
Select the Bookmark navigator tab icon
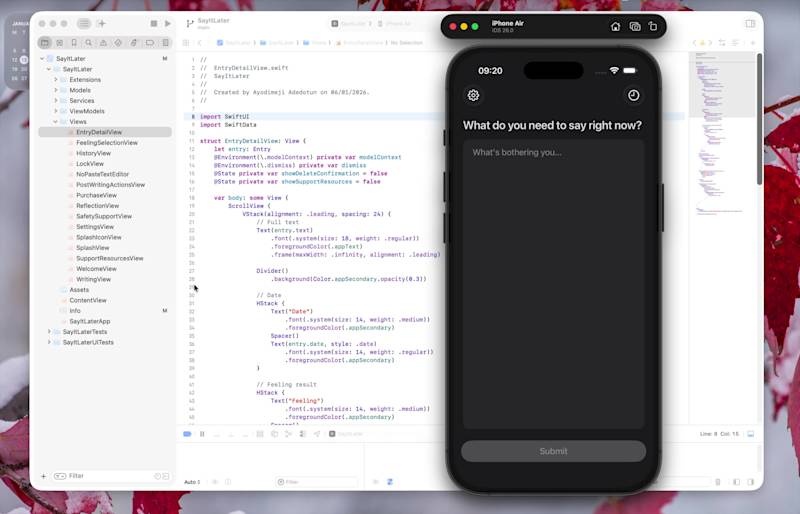(x=74, y=43)
